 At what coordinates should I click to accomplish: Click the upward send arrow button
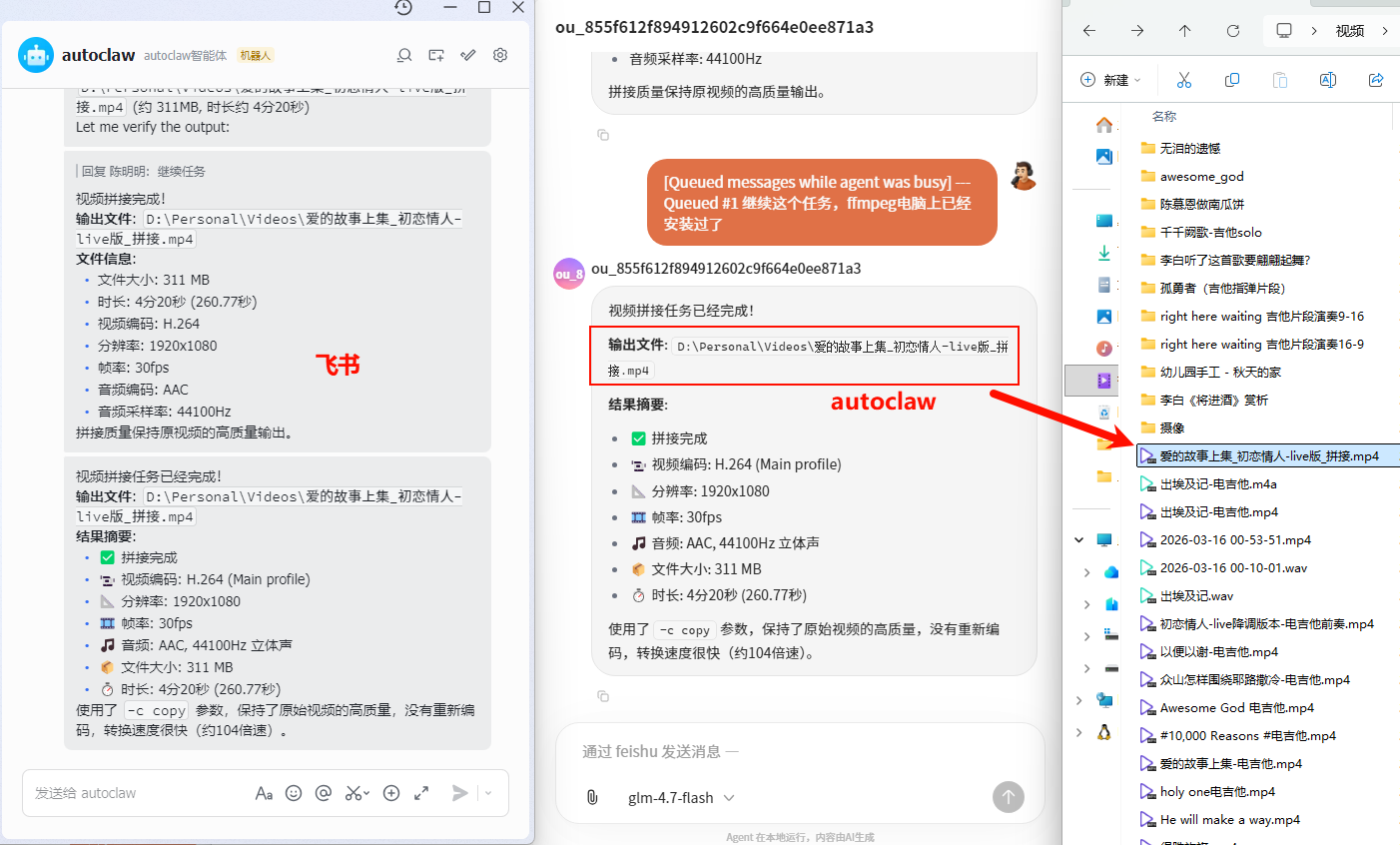click(1008, 797)
